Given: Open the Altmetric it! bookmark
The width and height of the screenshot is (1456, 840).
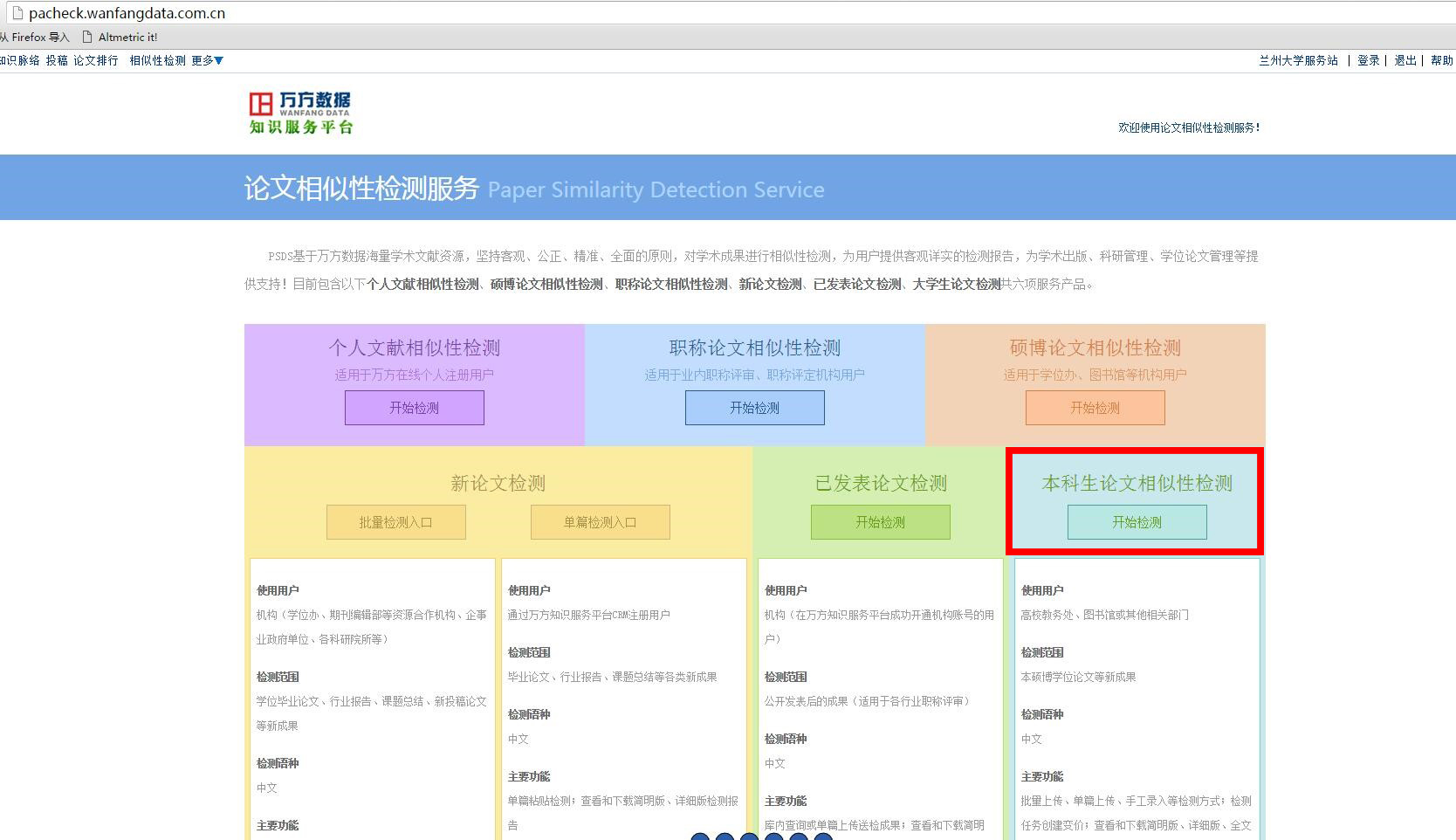Looking at the screenshot, I should [120, 37].
